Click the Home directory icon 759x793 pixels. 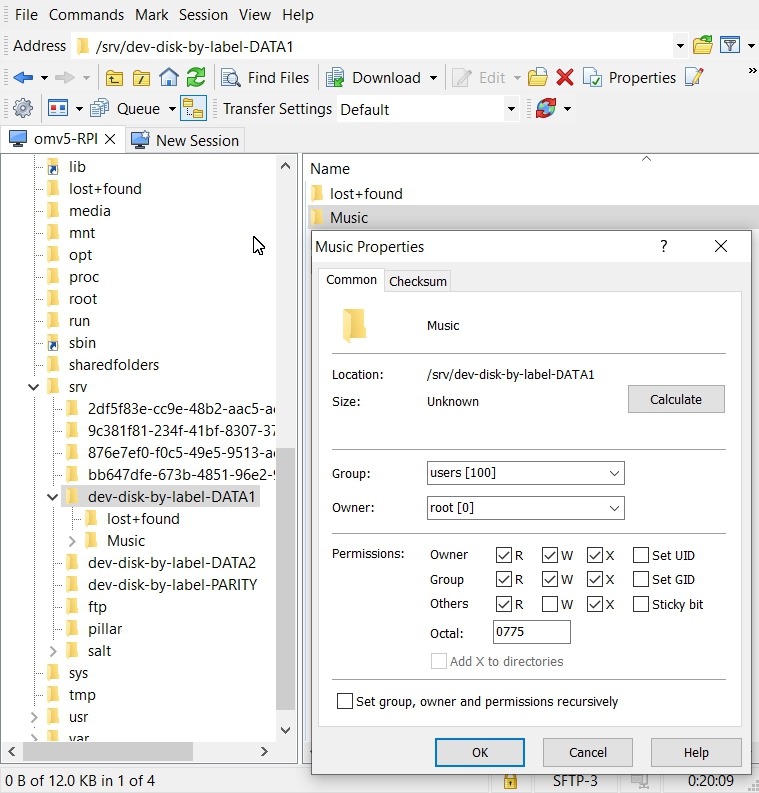point(169,78)
